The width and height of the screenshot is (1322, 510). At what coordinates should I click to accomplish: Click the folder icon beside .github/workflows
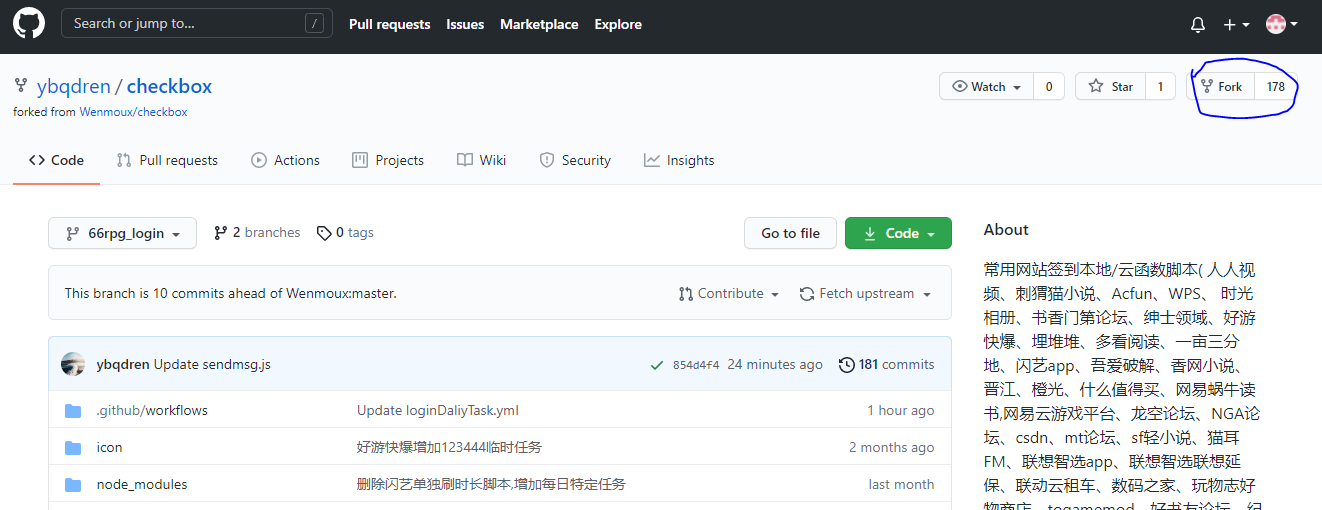tap(73, 410)
